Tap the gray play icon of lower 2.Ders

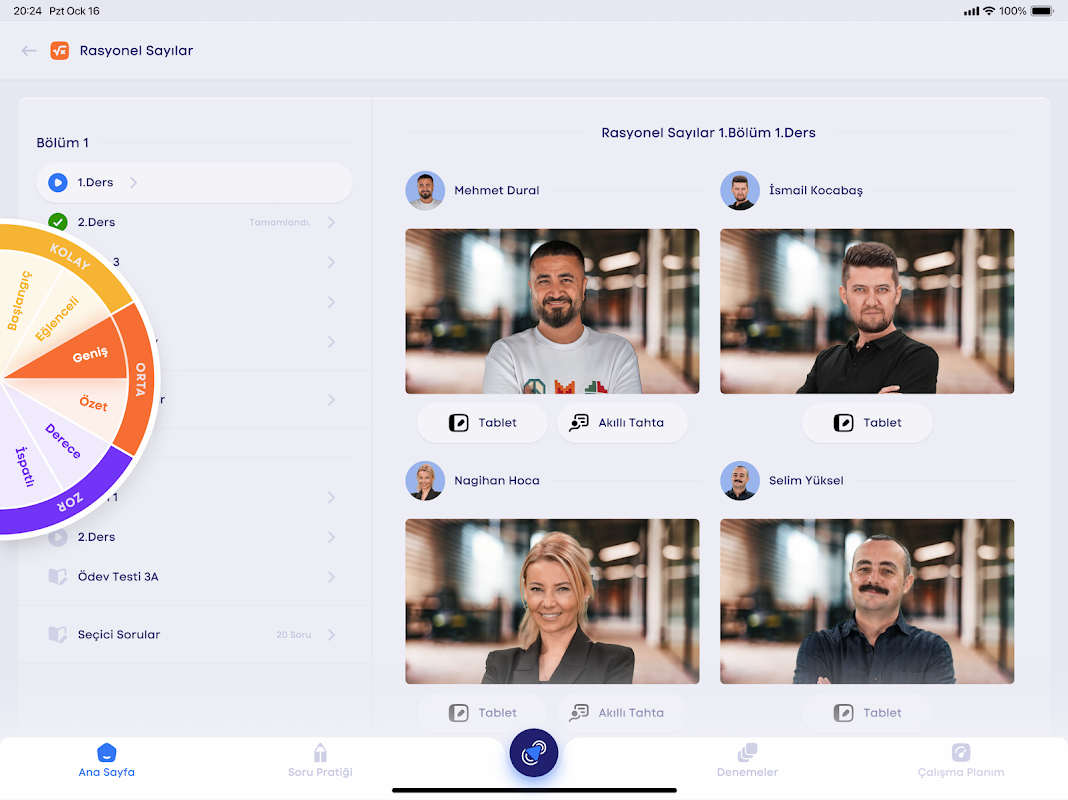click(x=58, y=537)
